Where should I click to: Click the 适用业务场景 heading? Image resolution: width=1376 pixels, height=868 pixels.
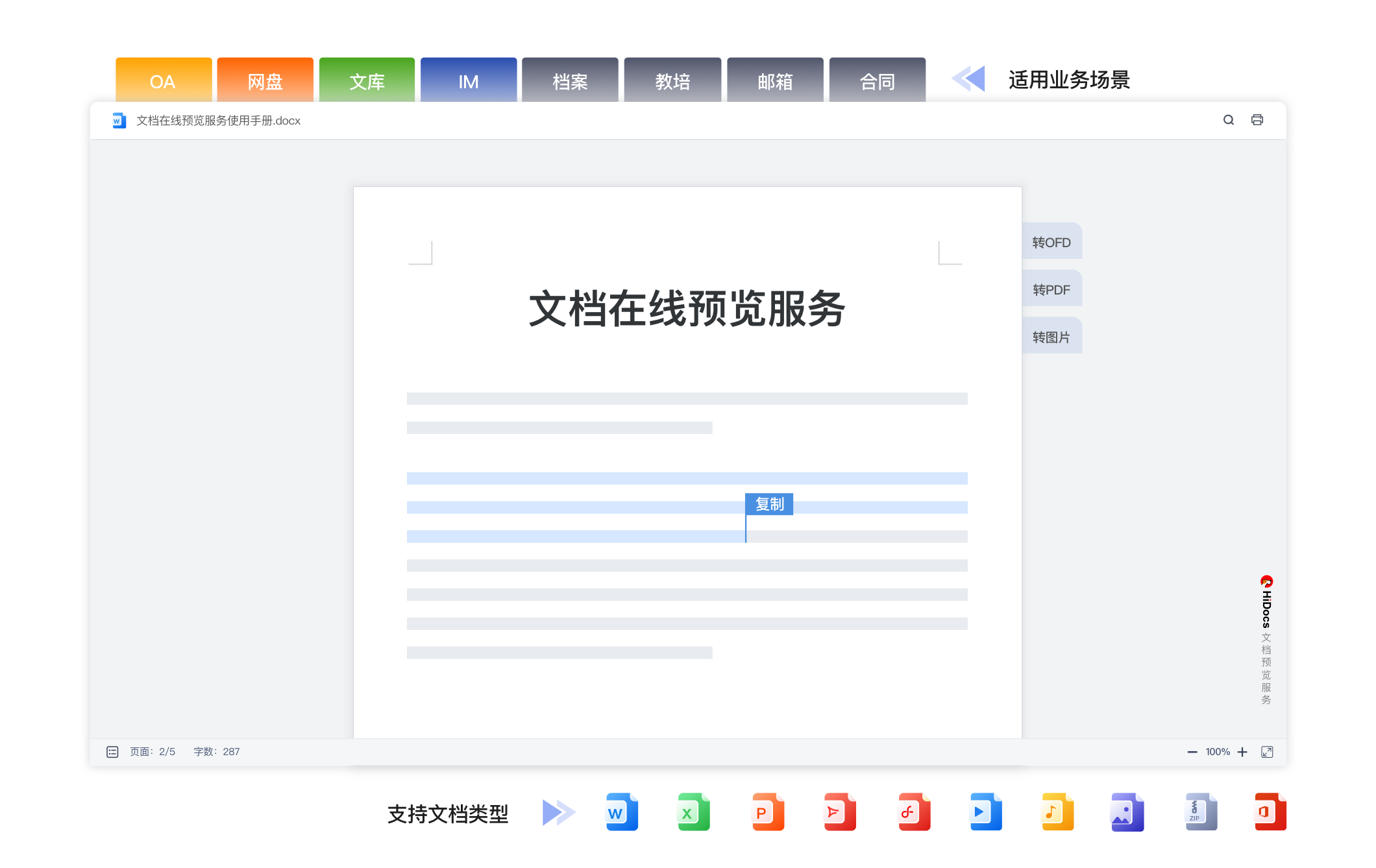(x=1069, y=80)
